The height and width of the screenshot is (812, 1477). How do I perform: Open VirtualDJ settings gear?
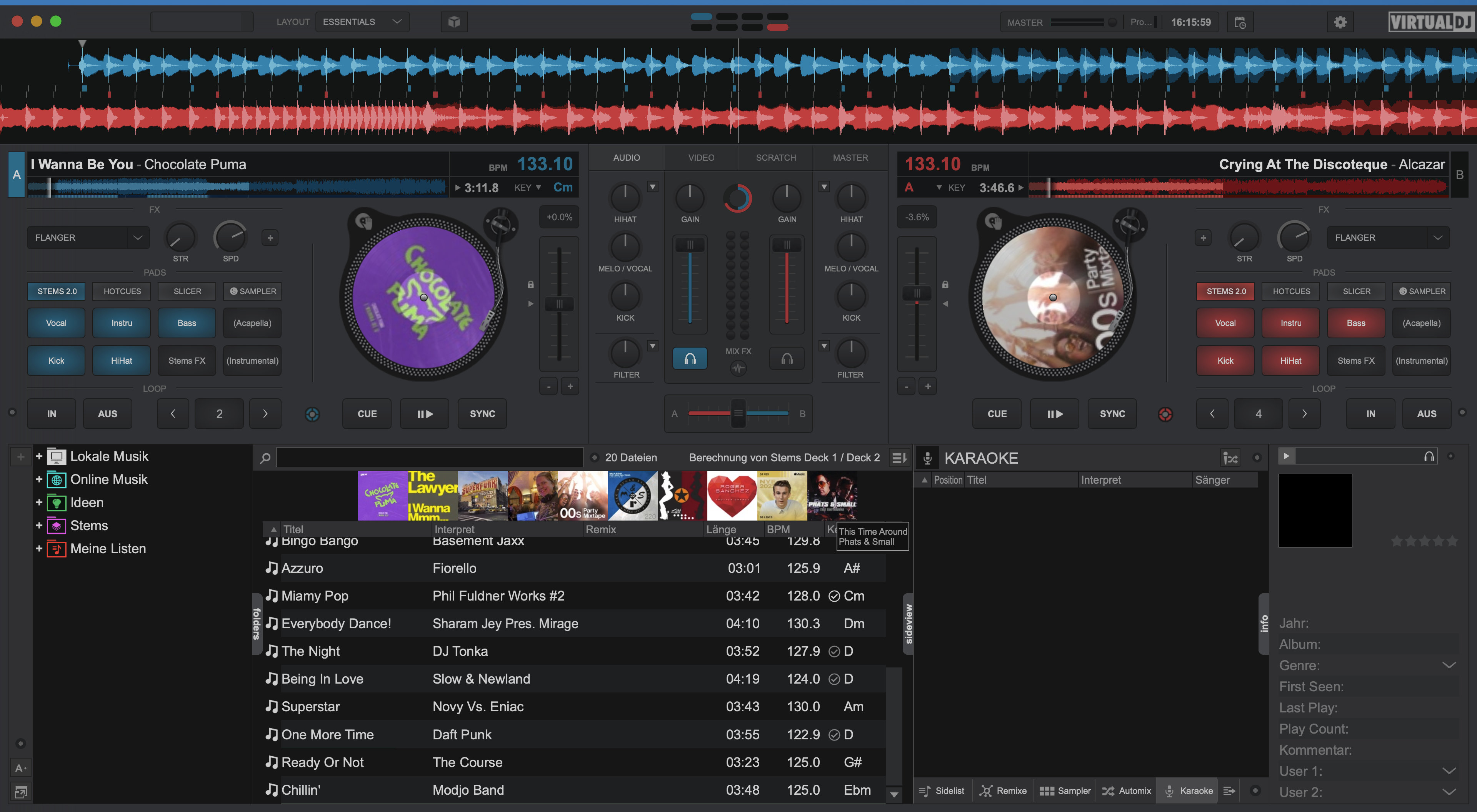click(x=1340, y=22)
